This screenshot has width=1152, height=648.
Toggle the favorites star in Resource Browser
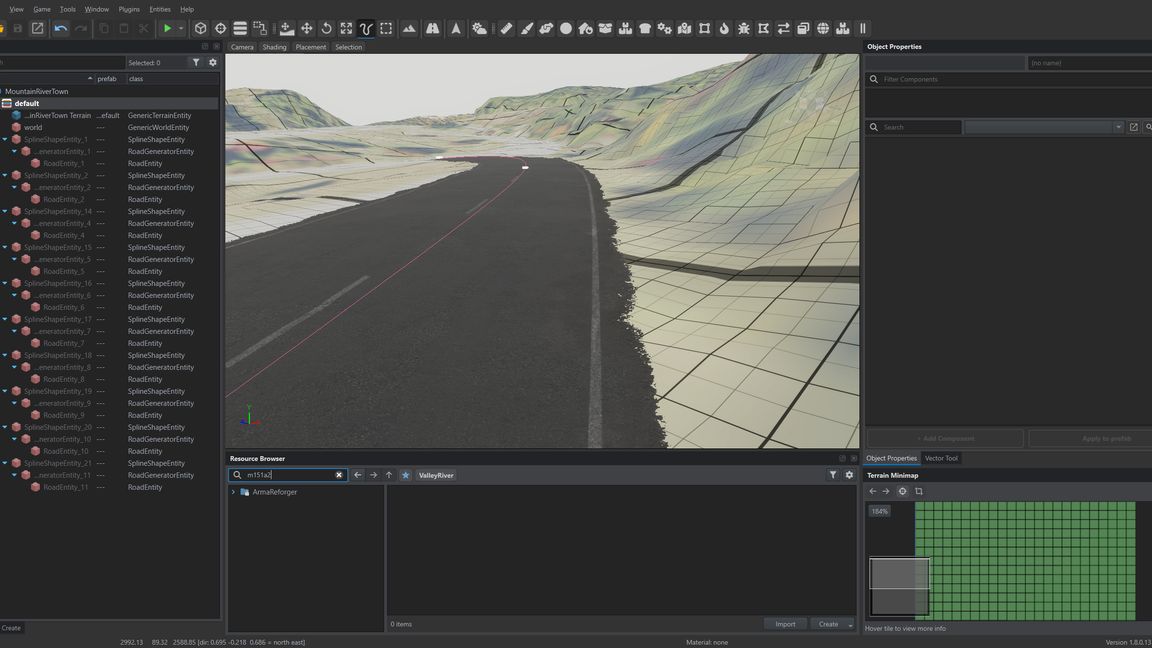[406, 475]
